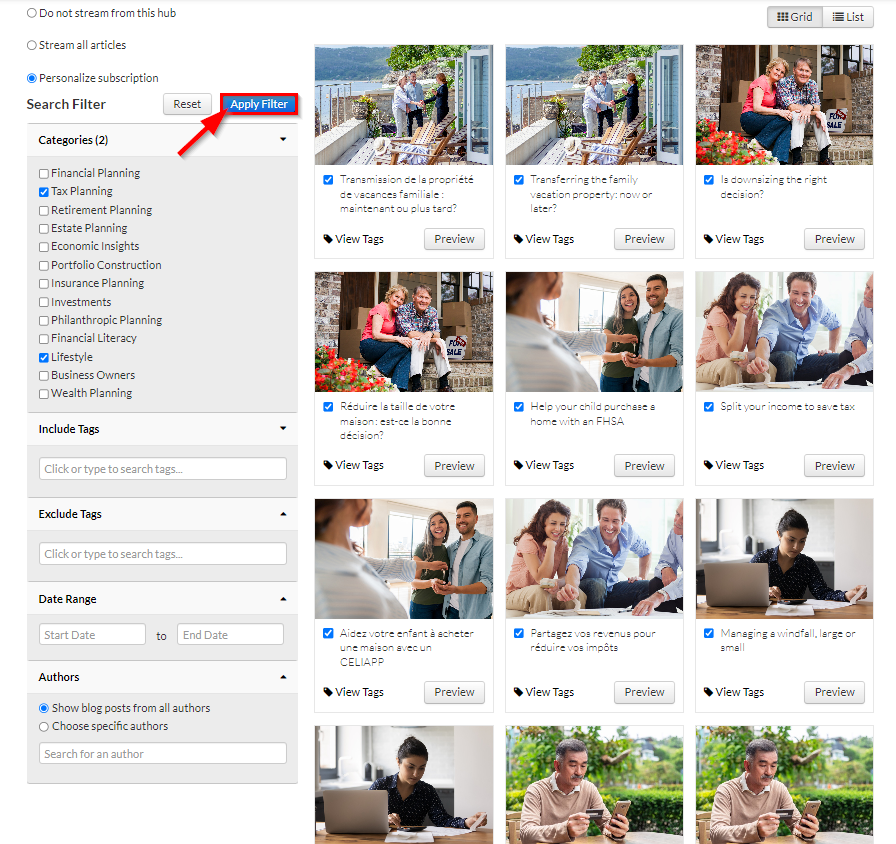Check Economic Insights category
This screenshot has height=844, width=896.
click(43, 247)
